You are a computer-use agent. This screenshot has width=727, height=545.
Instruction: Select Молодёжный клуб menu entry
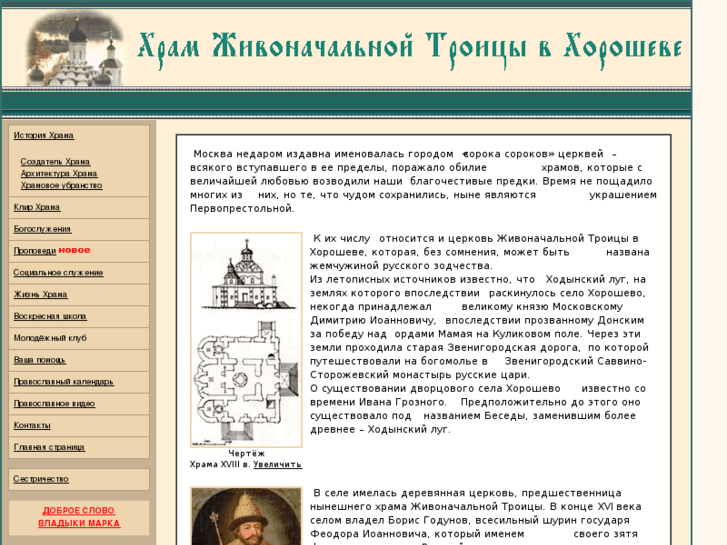tap(50, 338)
